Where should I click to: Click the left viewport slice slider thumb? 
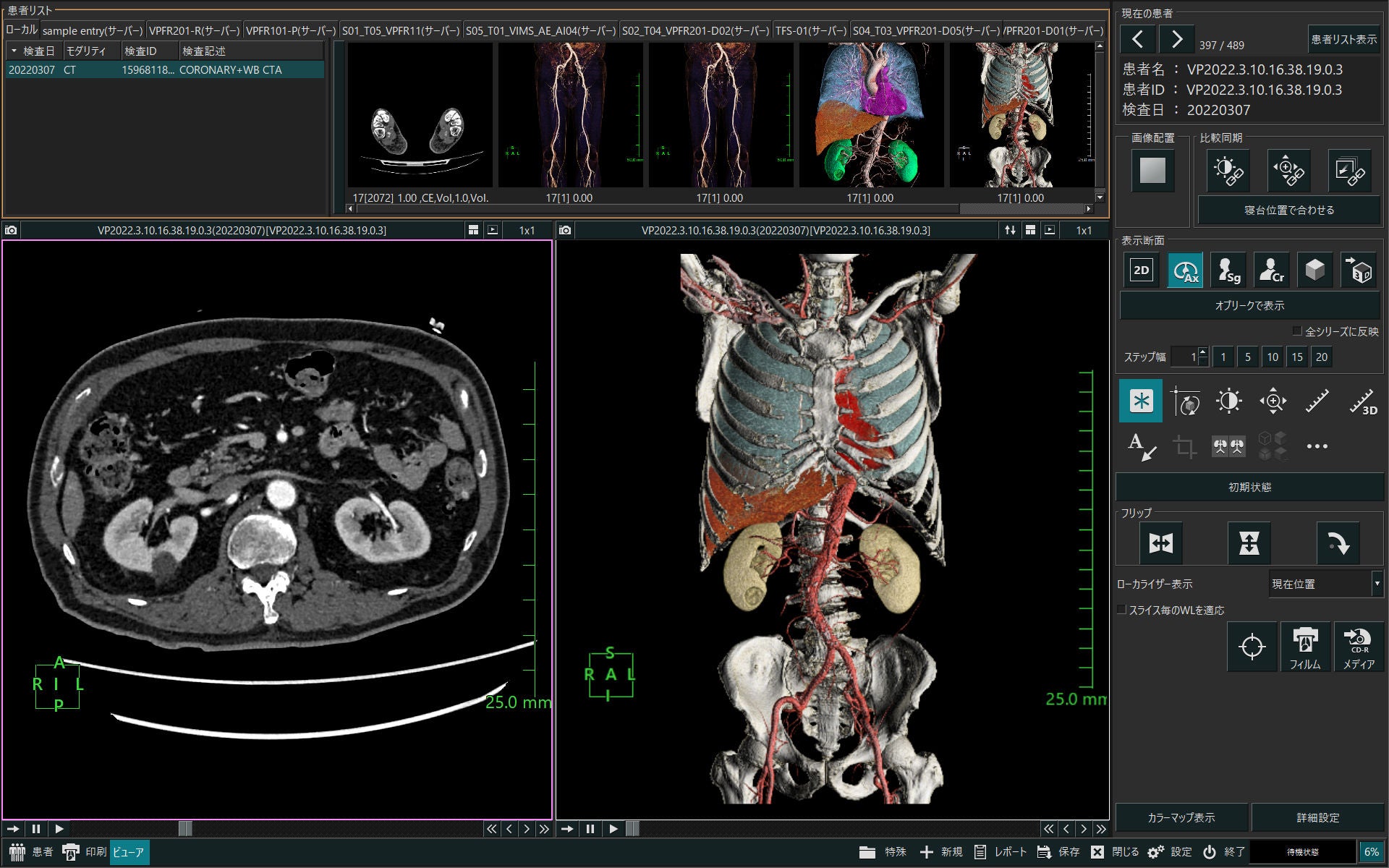[185, 829]
